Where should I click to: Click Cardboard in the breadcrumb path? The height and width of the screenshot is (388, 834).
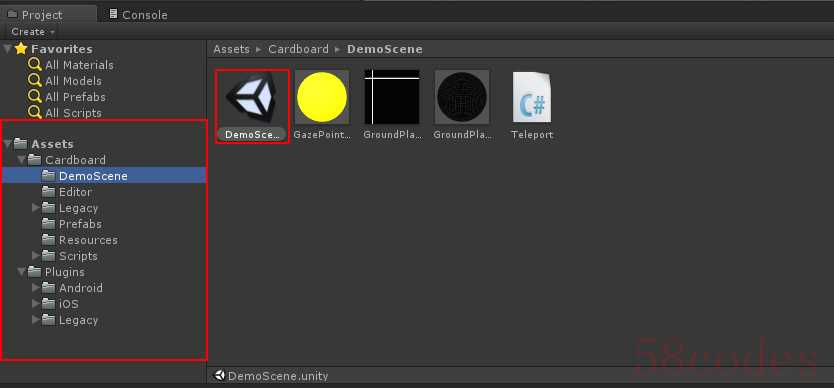point(298,49)
